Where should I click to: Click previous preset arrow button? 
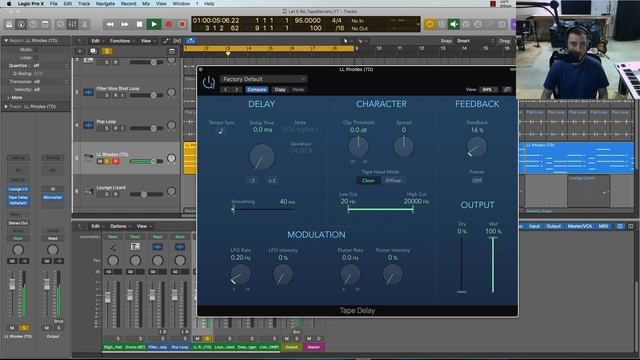(226, 89)
